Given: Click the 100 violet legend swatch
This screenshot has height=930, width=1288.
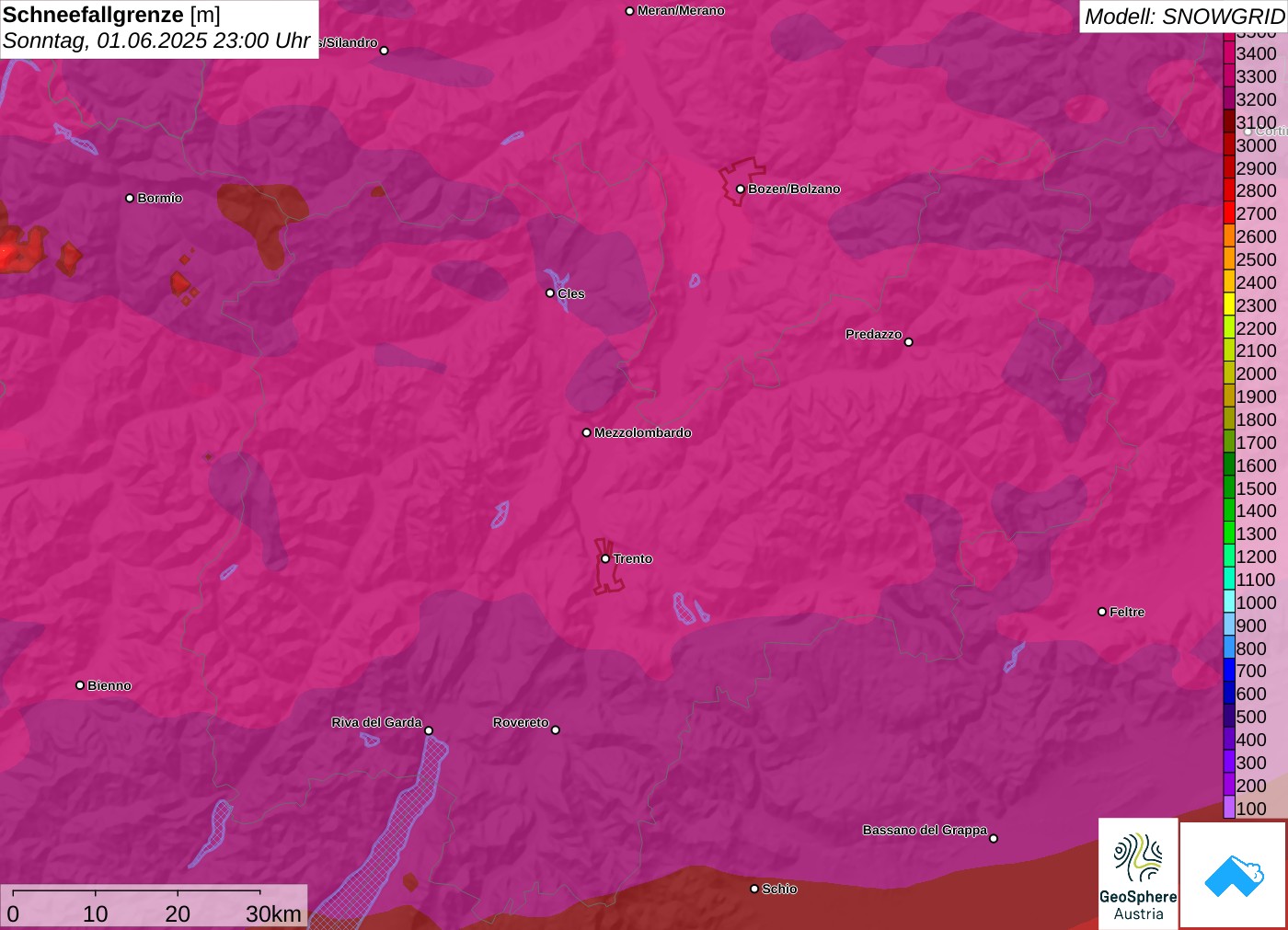Looking at the screenshot, I should pos(1228,808).
